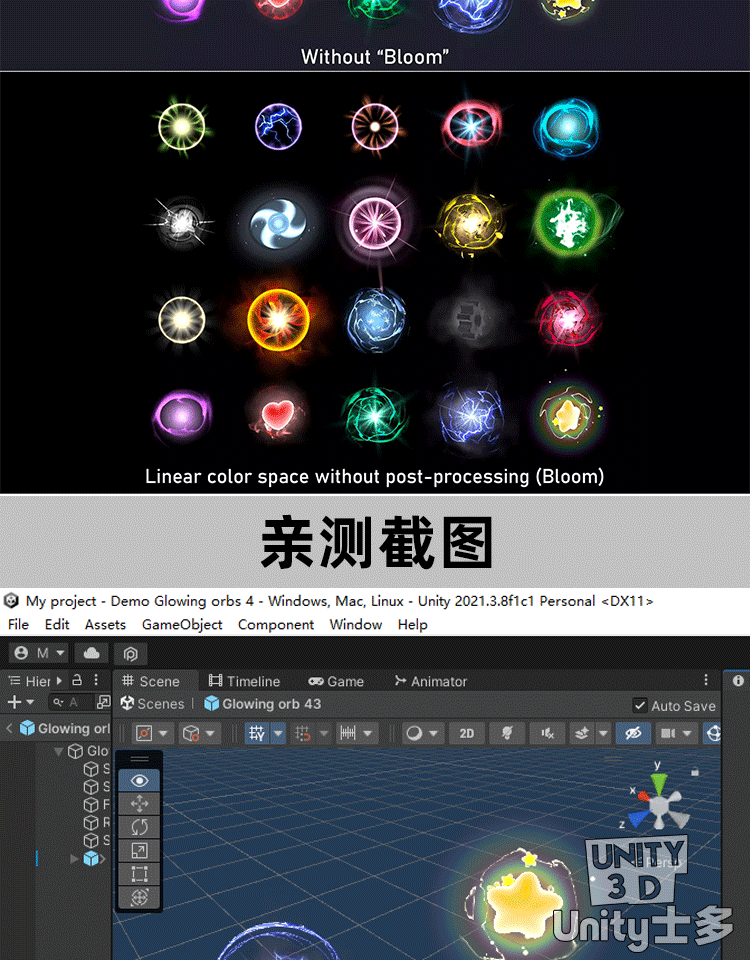Click the Hierarchy search field
Image resolution: width=750 pixels, height=960 pixels.
[71, 703]
